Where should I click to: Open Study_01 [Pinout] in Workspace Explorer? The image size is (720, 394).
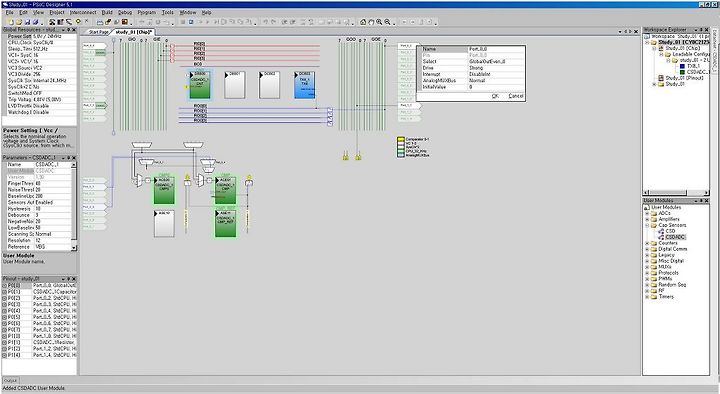pyautogui.click(x=684, y=78)
